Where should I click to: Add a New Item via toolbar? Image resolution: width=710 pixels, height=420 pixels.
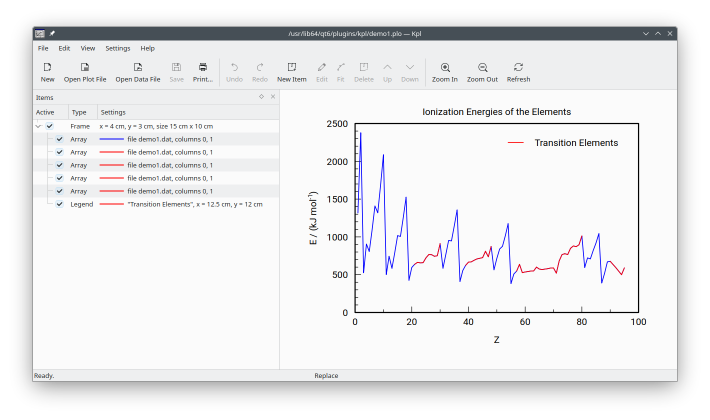291,67
